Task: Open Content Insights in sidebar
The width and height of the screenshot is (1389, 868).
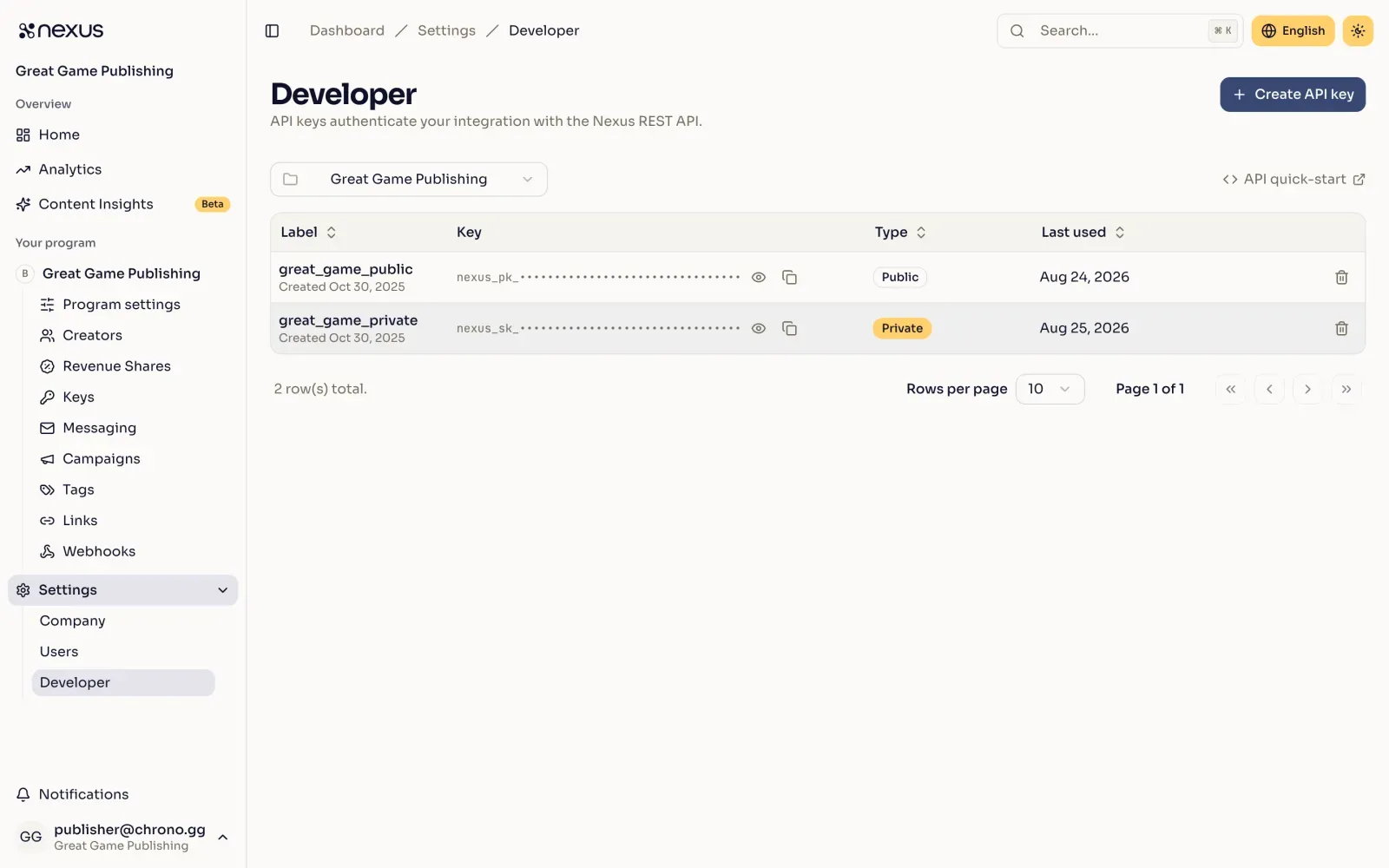Action: point(123,204)
